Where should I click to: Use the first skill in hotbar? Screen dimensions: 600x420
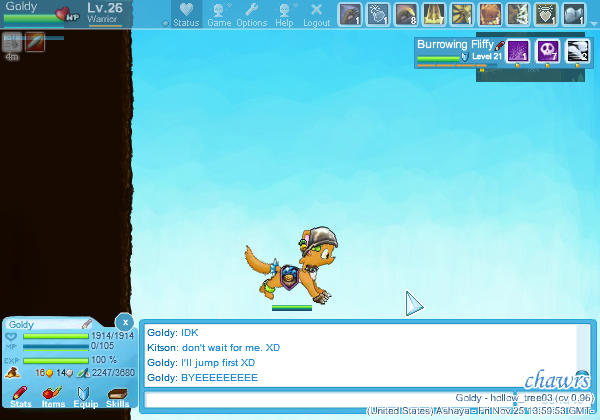point(349,14)
